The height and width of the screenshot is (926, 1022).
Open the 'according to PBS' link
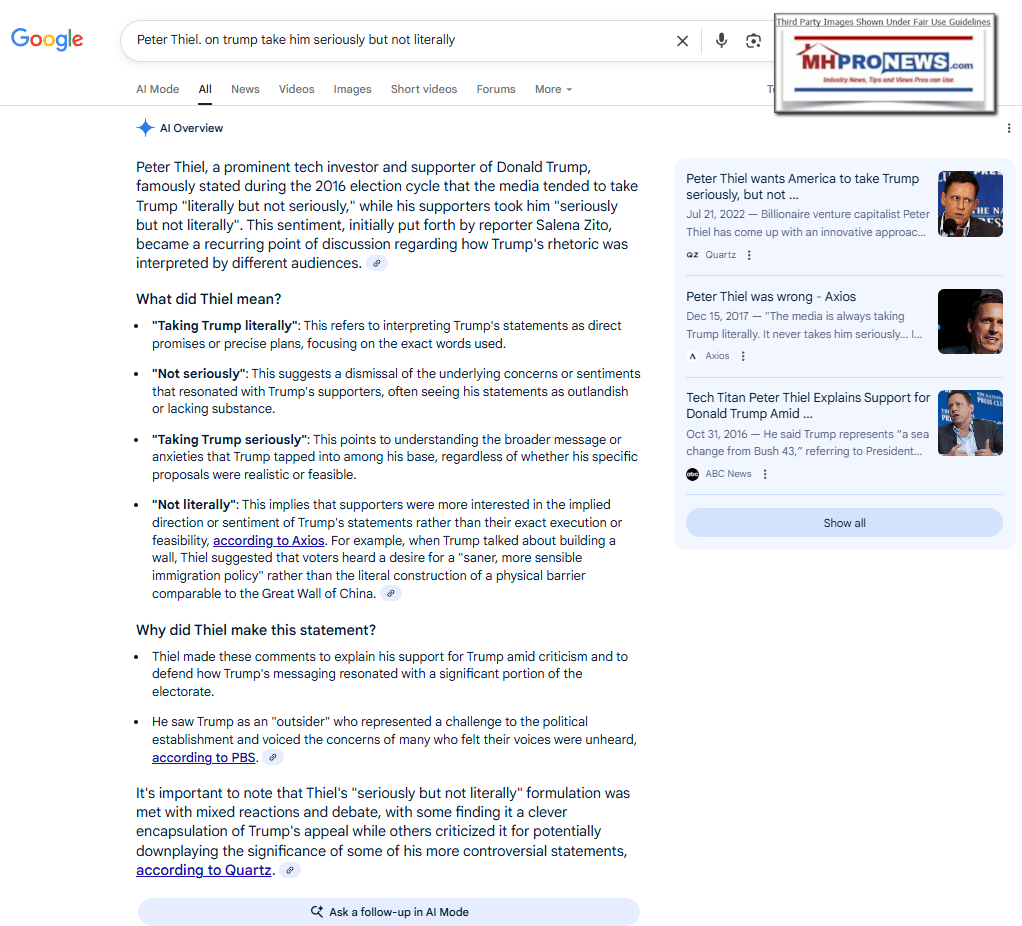point(203,757)
